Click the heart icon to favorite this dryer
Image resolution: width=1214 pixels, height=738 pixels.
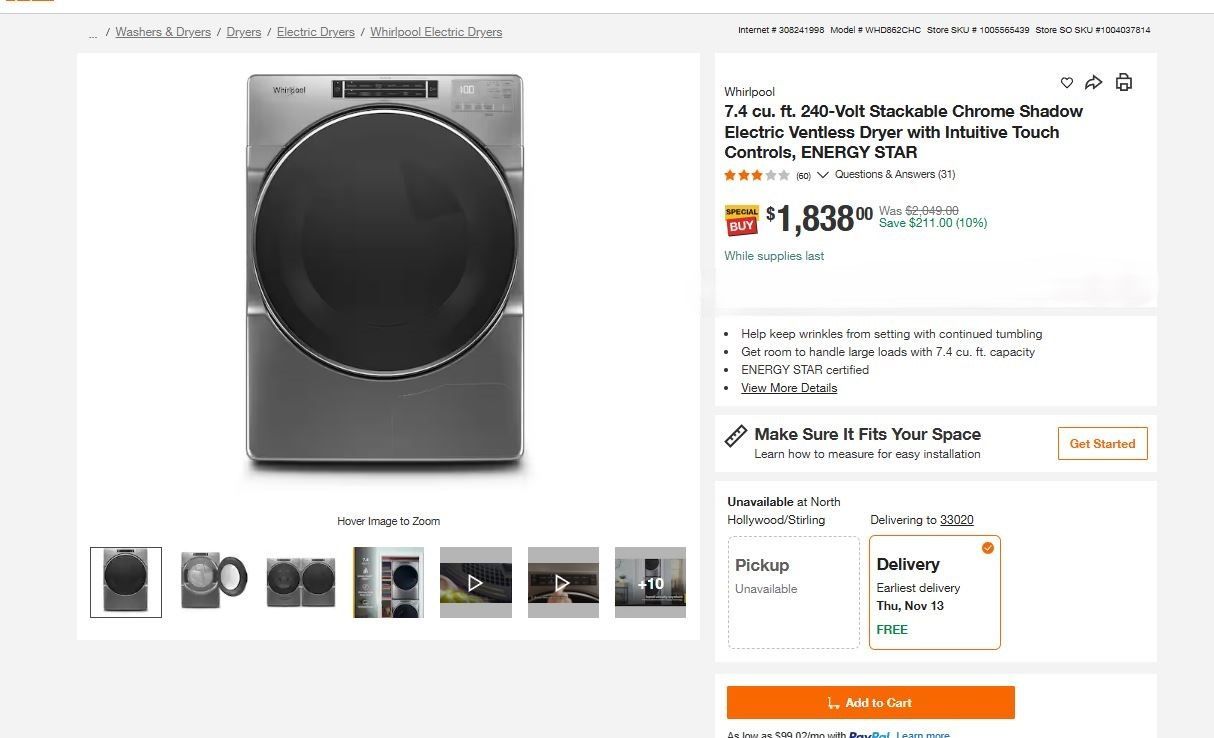pos(1066,83)
